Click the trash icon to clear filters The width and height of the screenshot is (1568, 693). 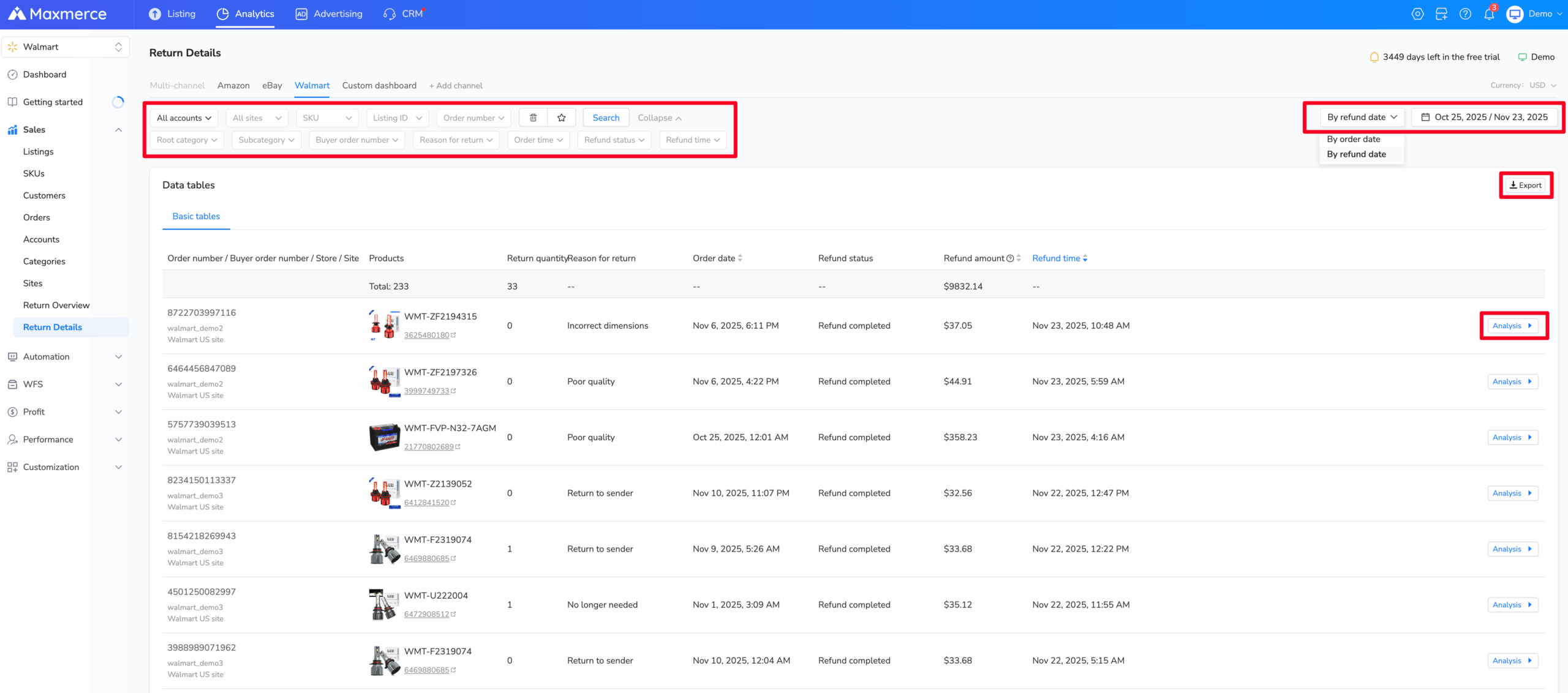tap(533, 118)
